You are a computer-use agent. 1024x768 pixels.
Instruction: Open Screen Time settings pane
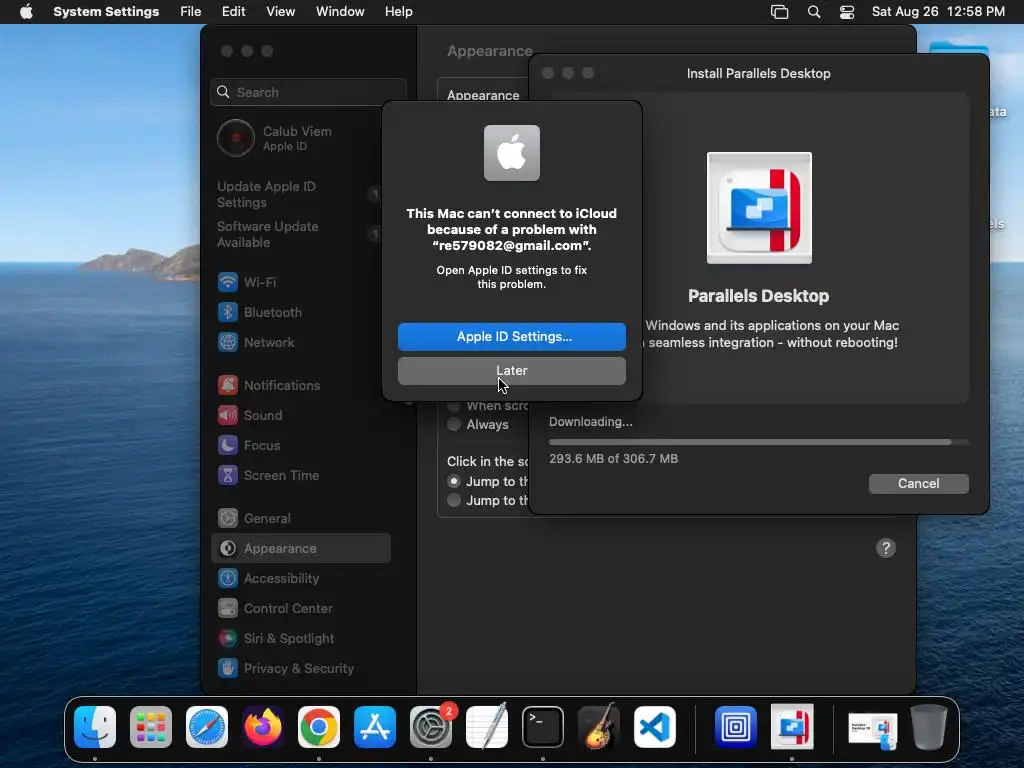click(300, 475)
